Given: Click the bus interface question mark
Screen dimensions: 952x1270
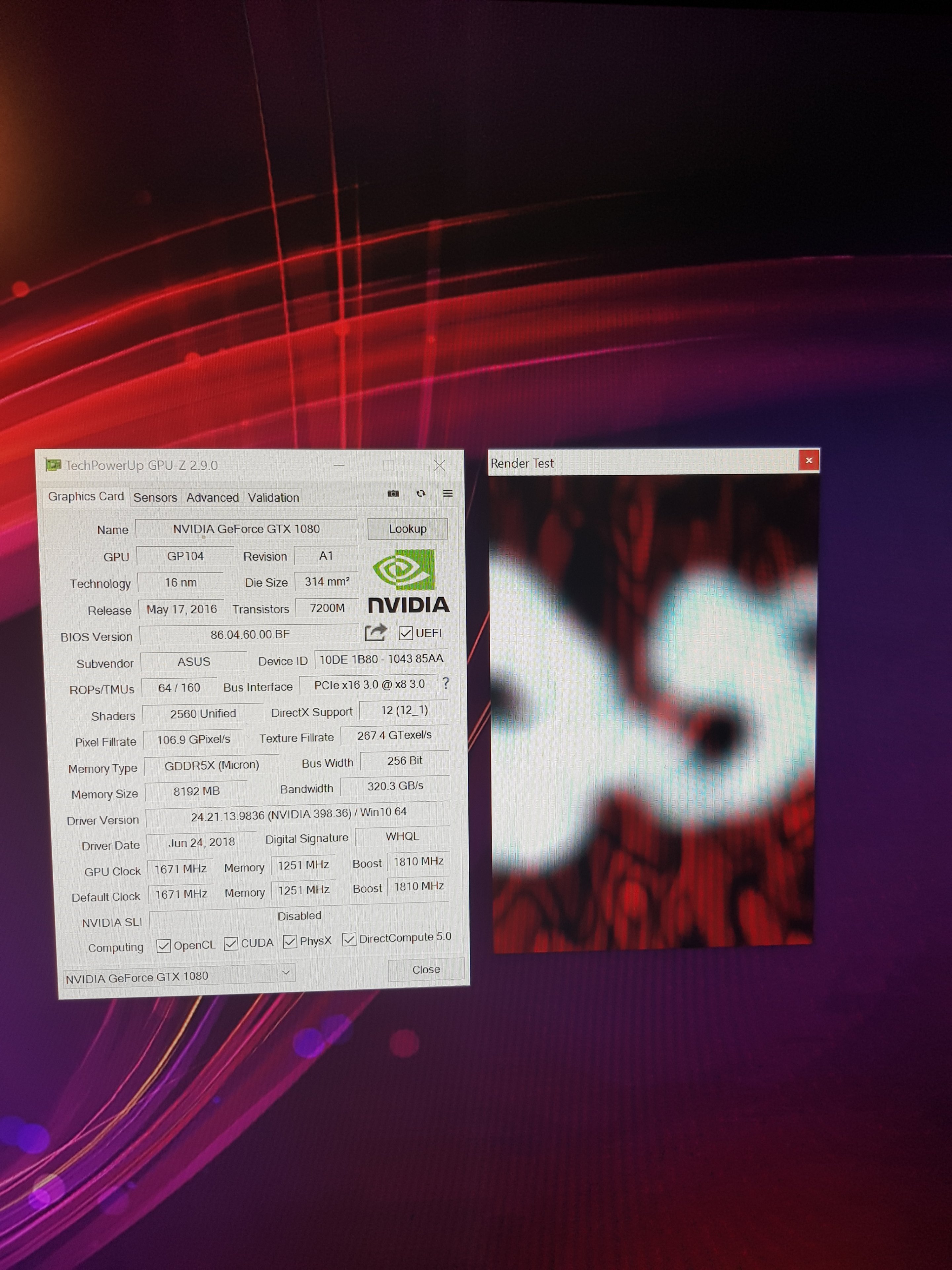Looking at the screenshot, I should click(x=446, y=683).
